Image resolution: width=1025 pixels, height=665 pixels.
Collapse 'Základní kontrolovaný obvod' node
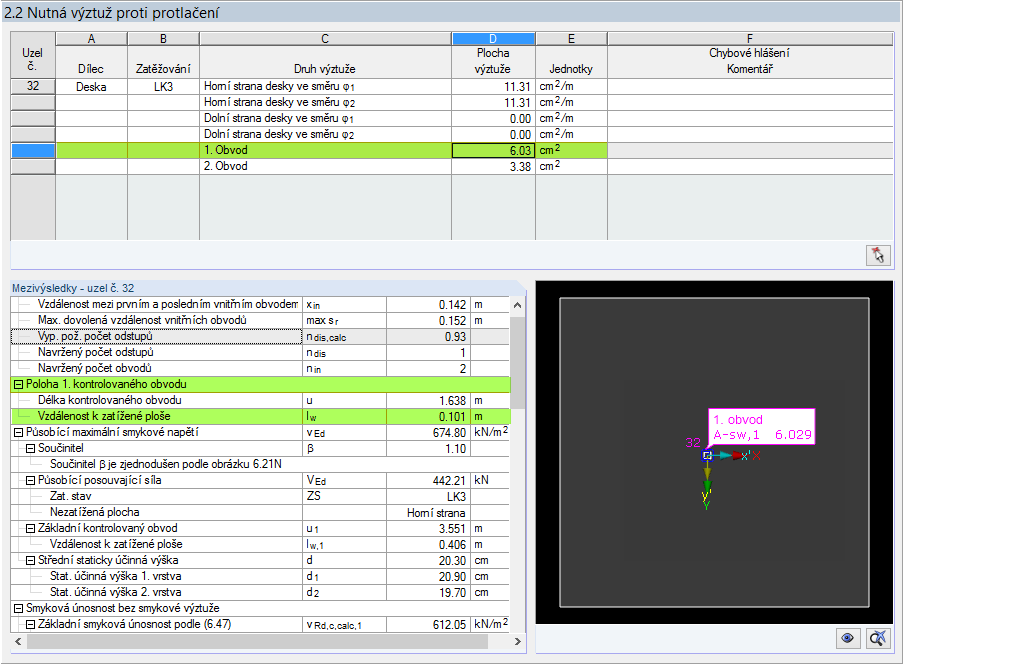[30, 528]
